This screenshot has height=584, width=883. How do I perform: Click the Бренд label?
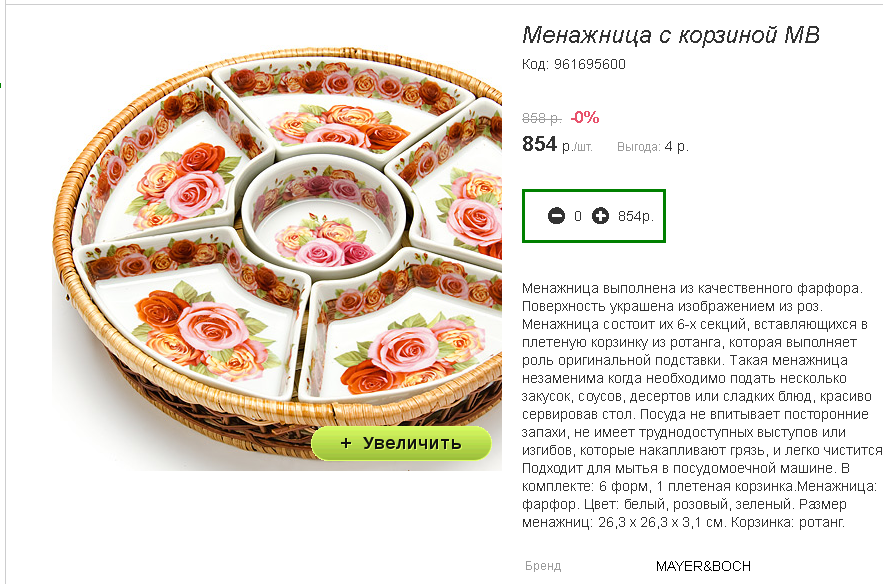click(x=543, y=566)
